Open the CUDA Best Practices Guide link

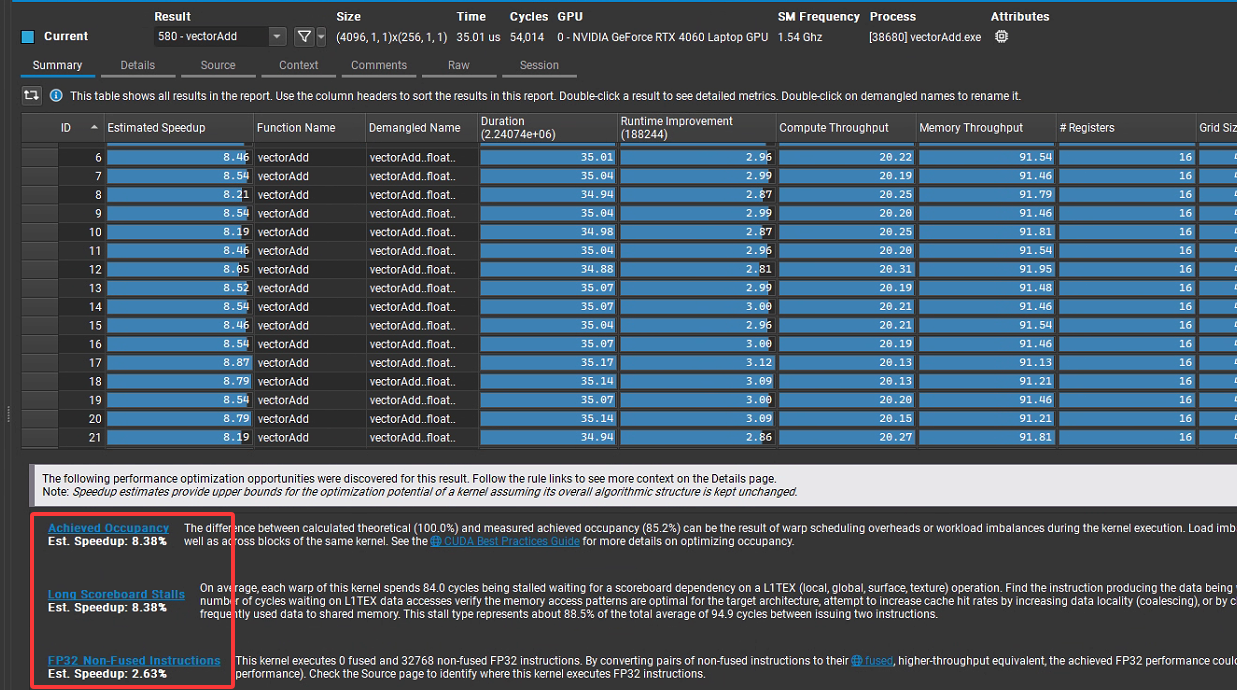tap(510, 541)
